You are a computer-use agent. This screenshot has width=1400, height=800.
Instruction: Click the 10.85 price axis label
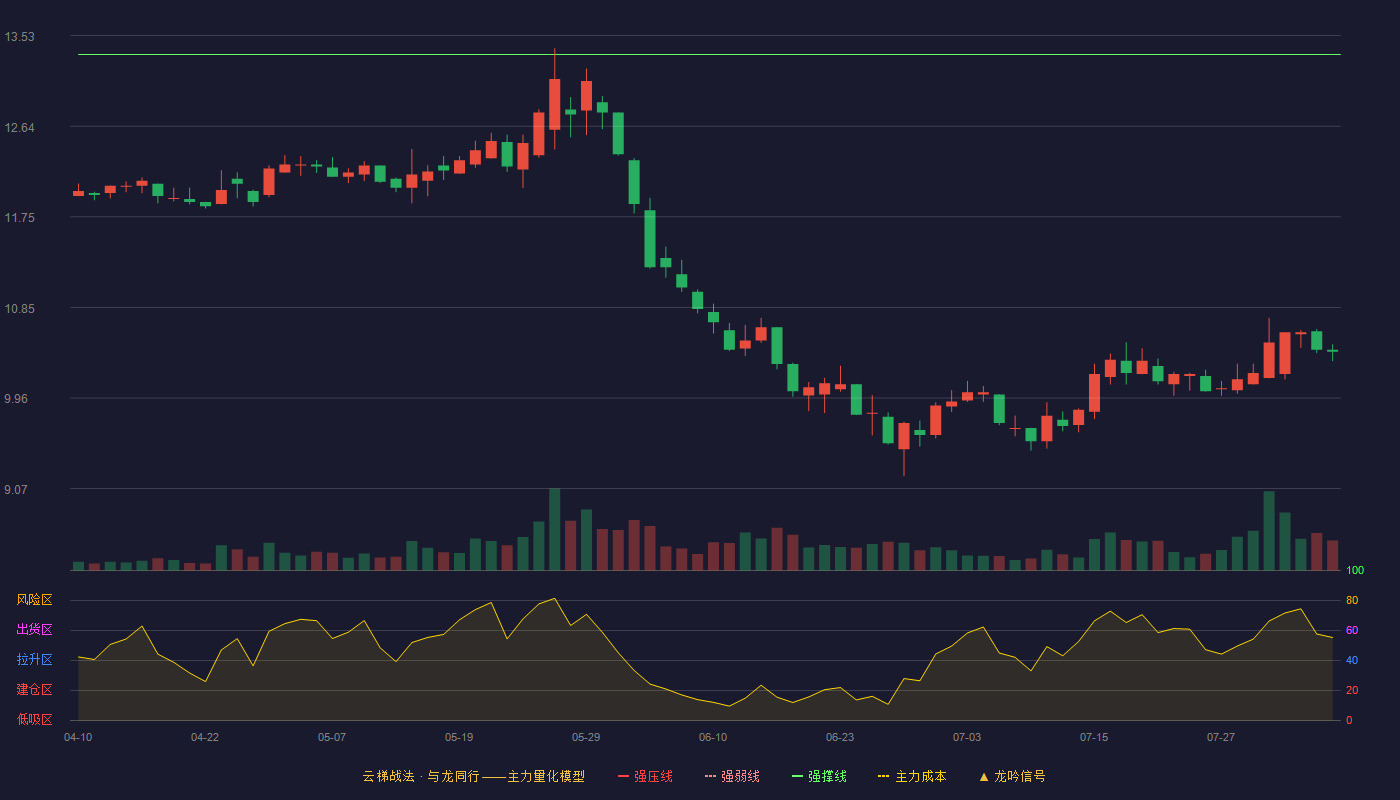(x=19, y=308)
